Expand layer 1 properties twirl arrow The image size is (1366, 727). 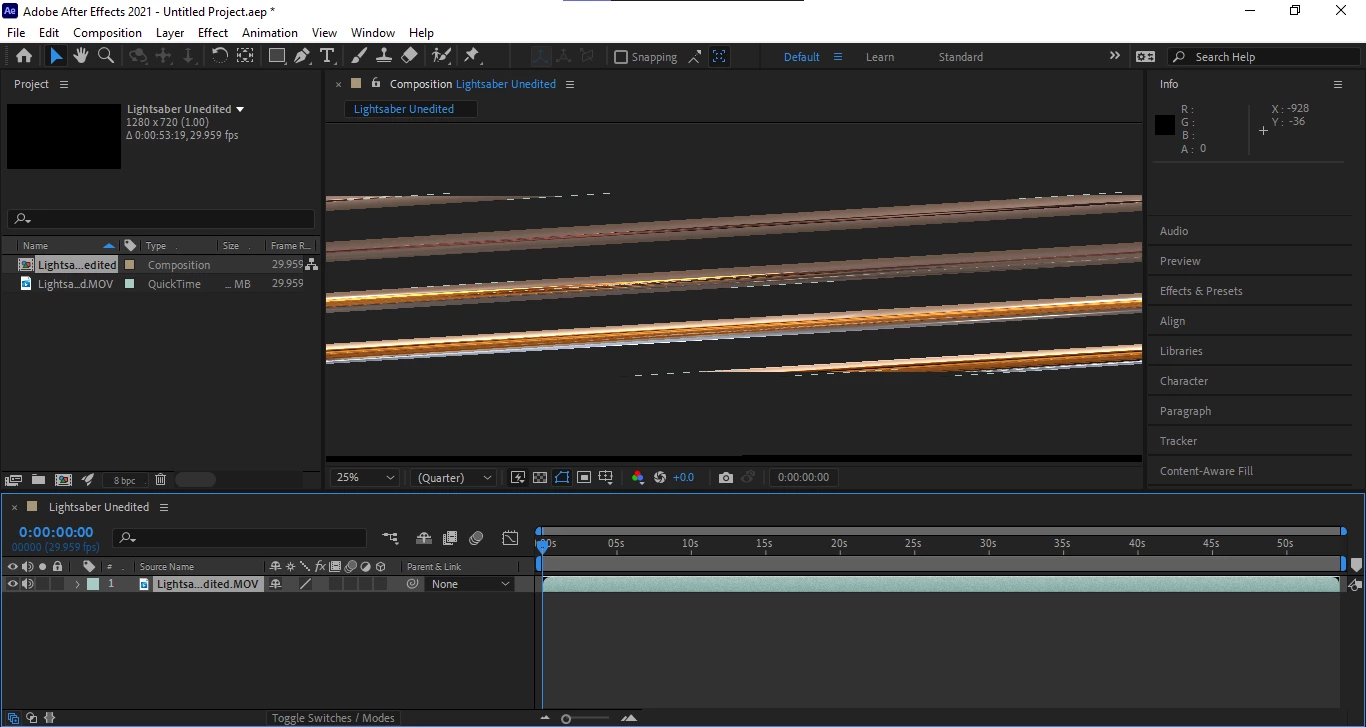click(77, 584)
